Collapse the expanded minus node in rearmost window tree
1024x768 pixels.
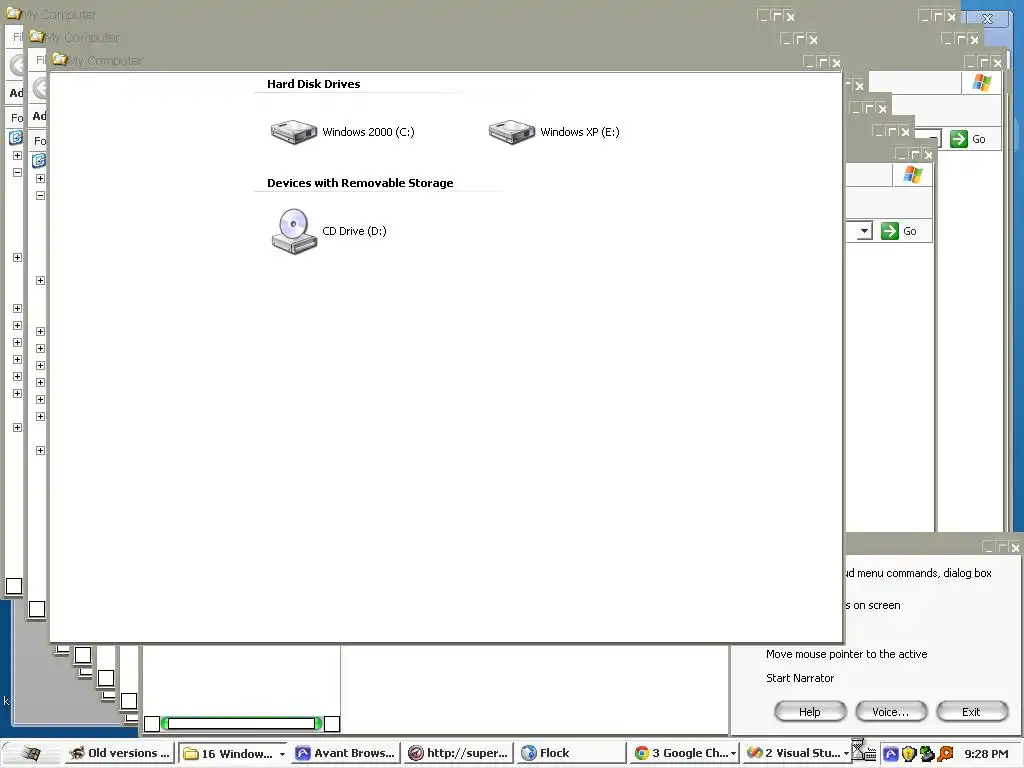[x=18, y=172]
